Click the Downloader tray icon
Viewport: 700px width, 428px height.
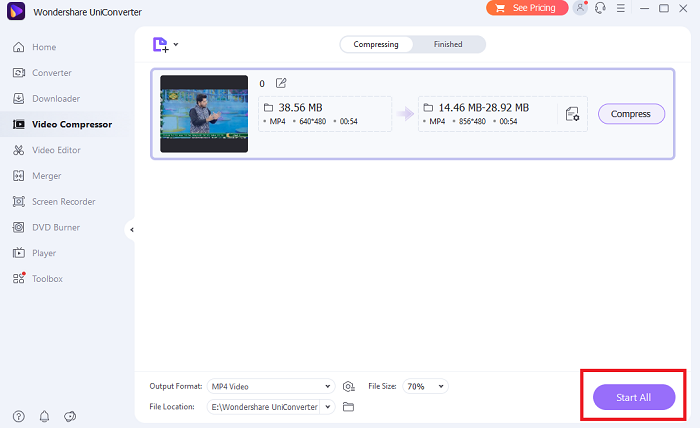[x=18, y=98]
